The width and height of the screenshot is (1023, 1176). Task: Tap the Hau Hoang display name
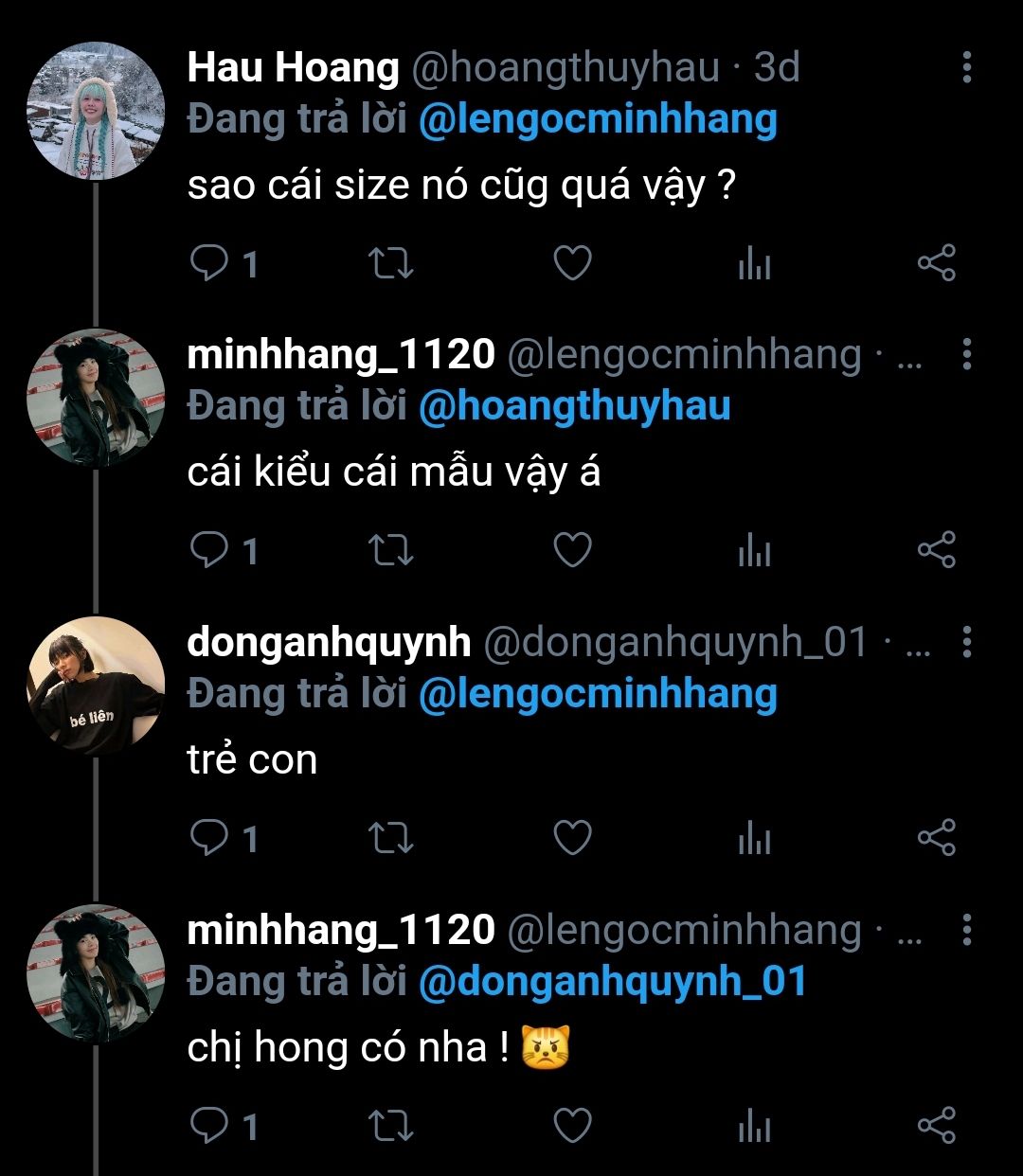[x=293, y=67]
